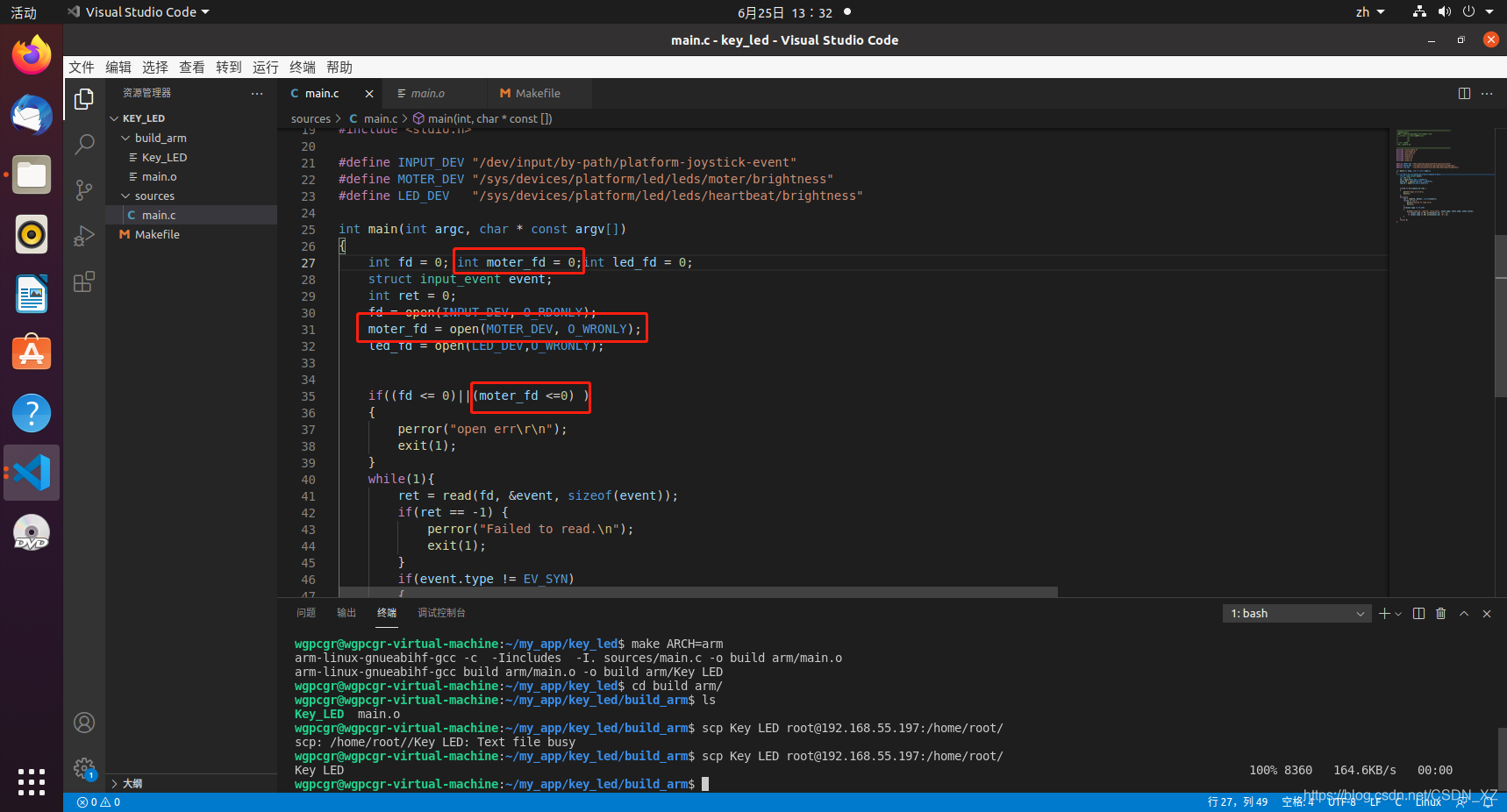
Task: Open the feedback icon in status bar
Action: click(x=1461, y=801)
